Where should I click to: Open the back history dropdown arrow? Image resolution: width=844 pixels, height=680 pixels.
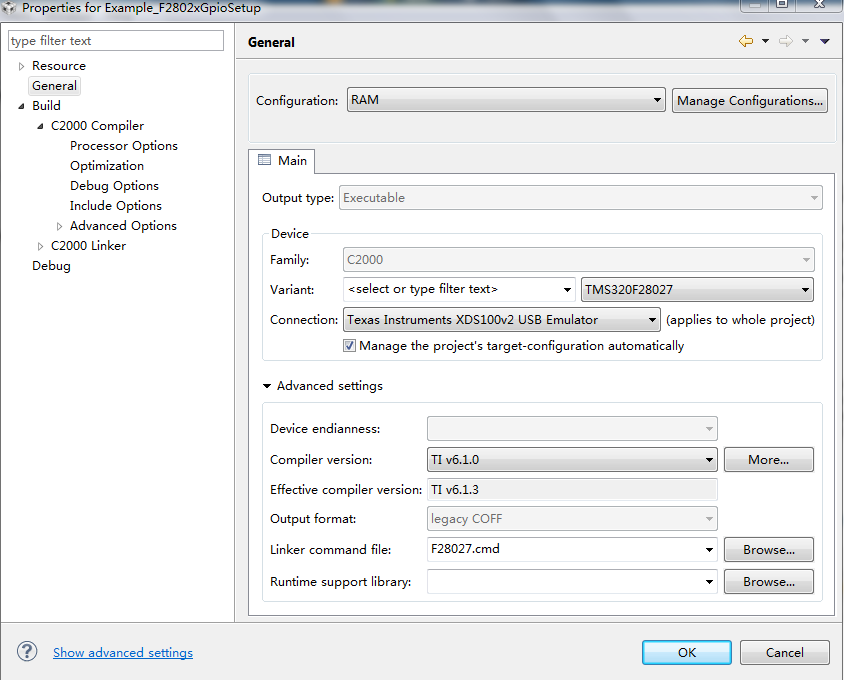765,41
